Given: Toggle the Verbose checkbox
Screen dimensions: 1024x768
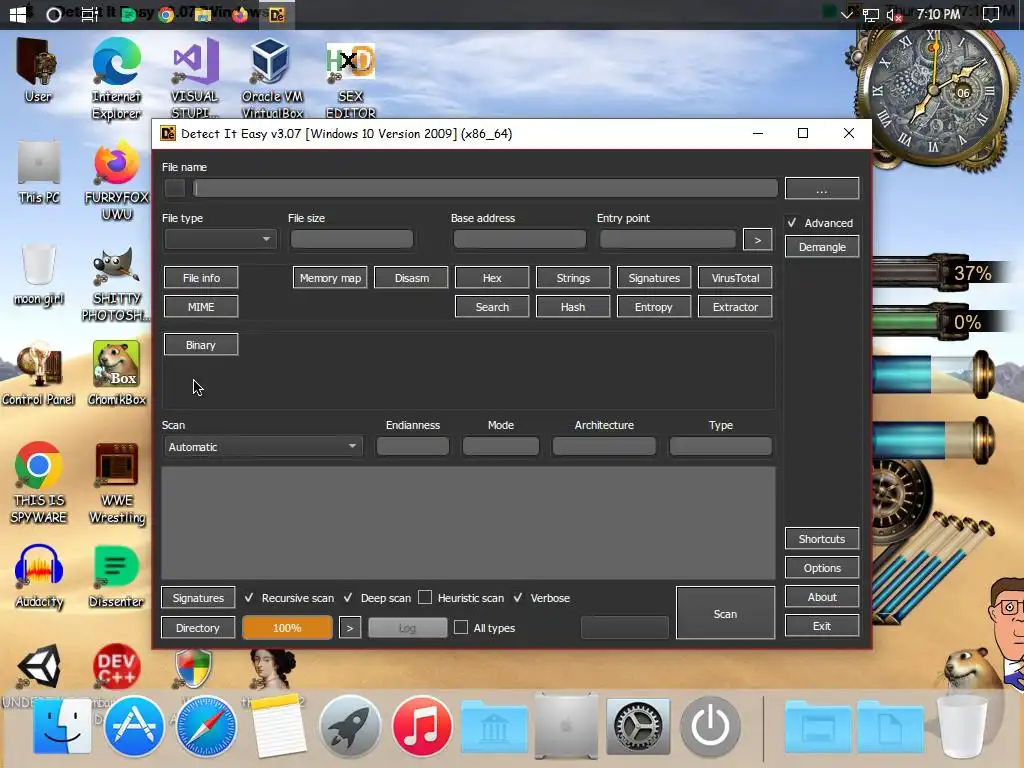Looking at the screenshot, I should 518,598.
